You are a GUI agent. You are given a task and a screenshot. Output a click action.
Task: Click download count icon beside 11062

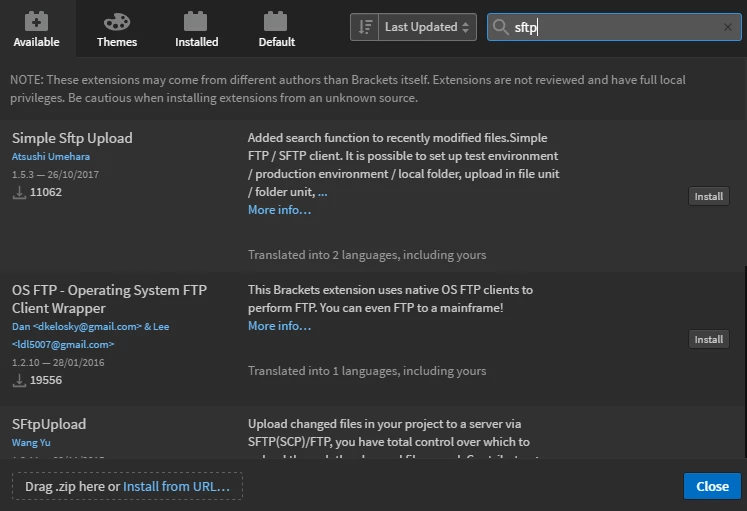(19, 192)
